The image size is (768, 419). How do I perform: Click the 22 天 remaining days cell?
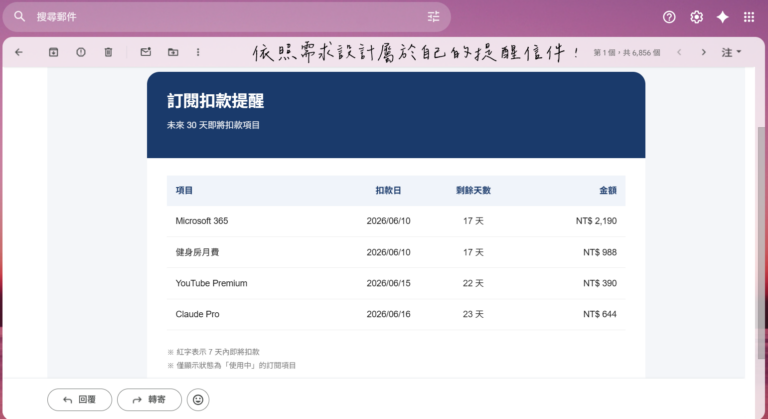473,283
